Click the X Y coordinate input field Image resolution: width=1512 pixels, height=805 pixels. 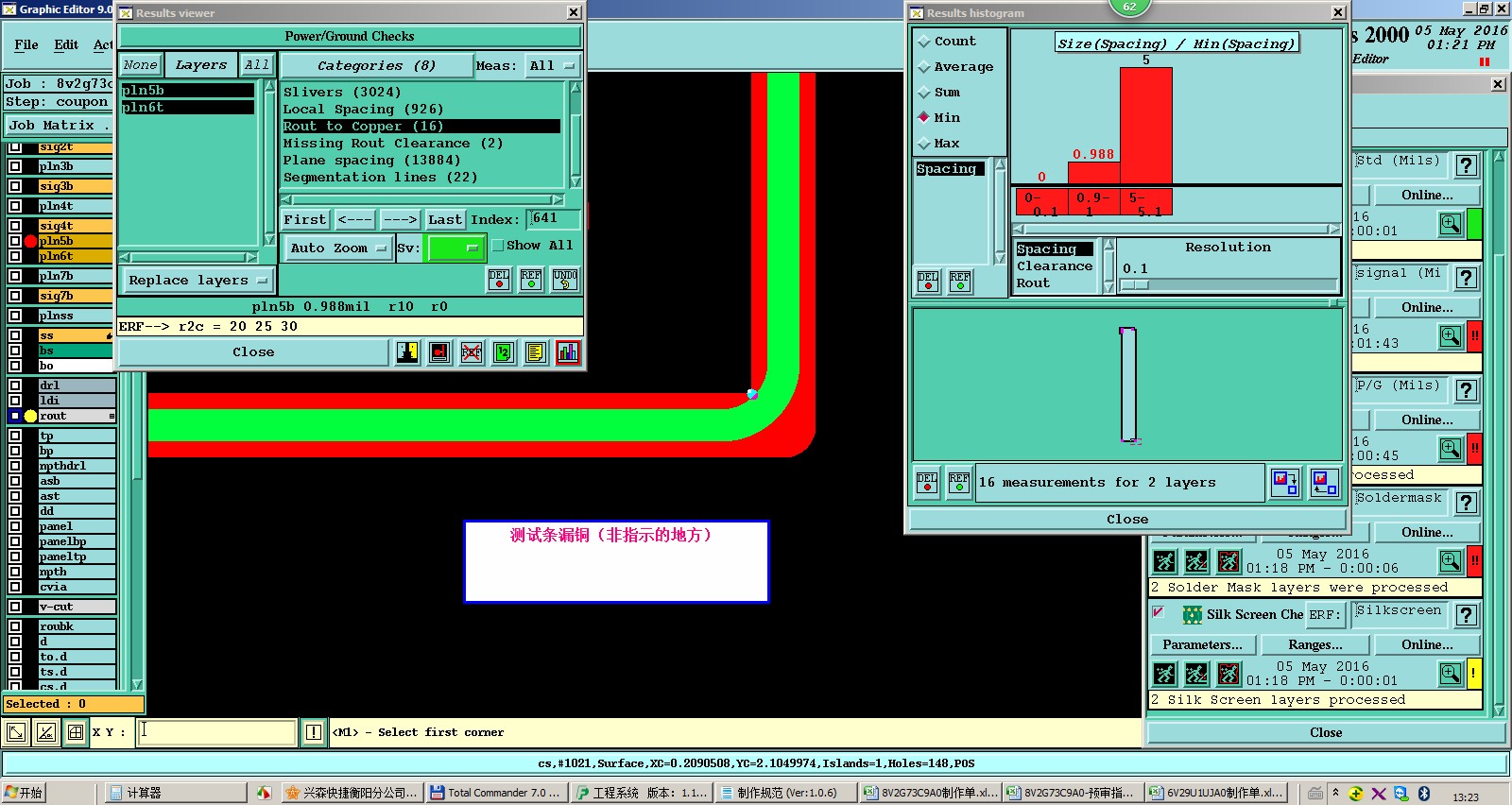(x=217, y=732)
